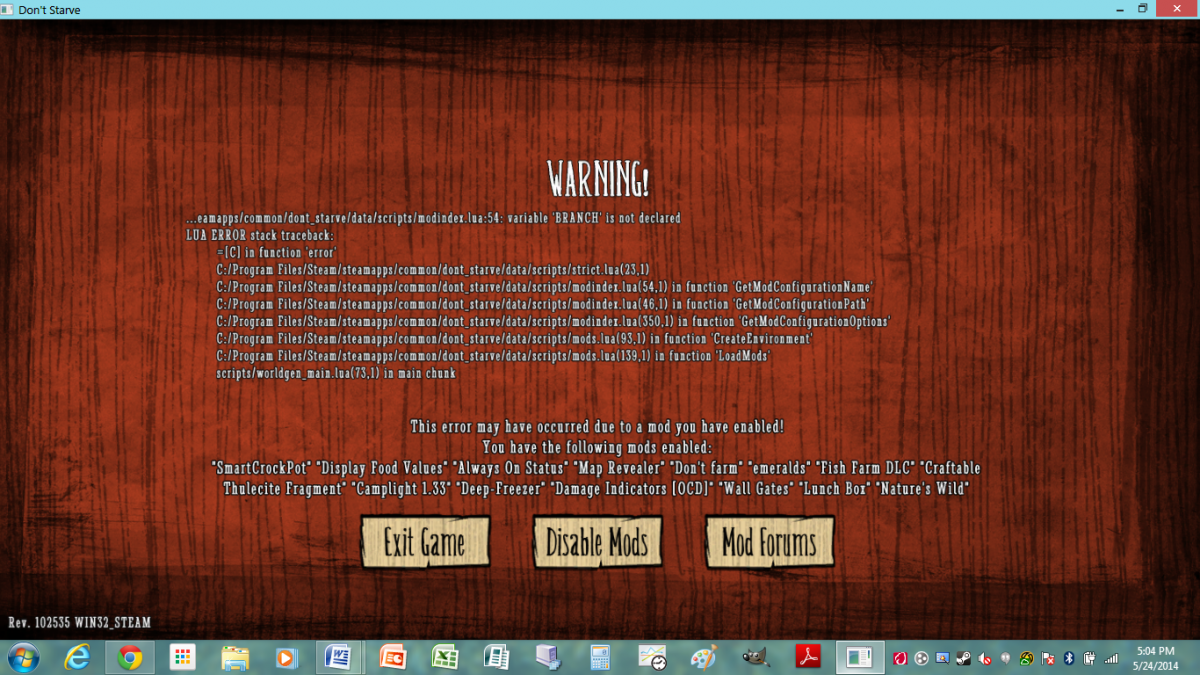
Task: Click the Rev. 102535 WIN32_STEAM version text
Action: pos(79,623)
